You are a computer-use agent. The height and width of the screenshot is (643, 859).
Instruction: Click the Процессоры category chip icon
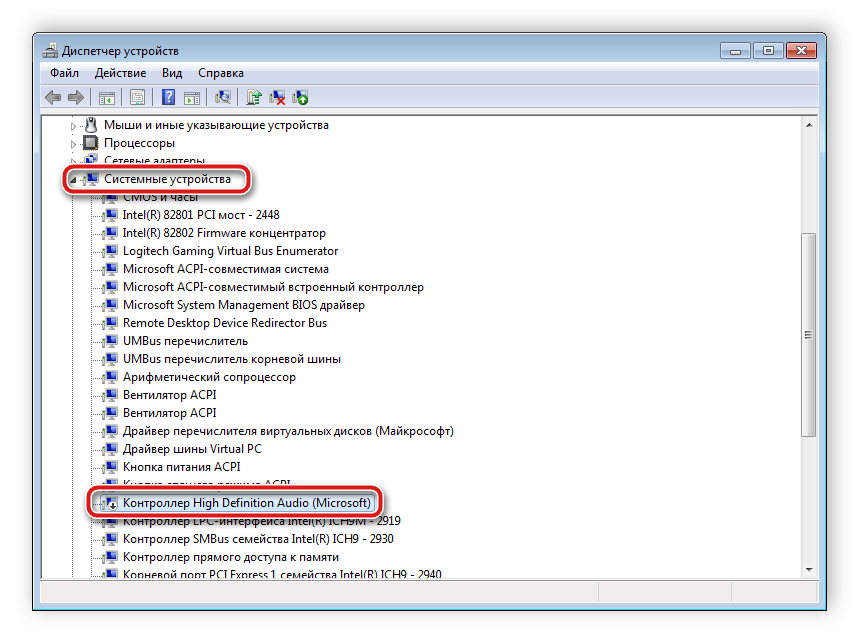coord(90,143)
